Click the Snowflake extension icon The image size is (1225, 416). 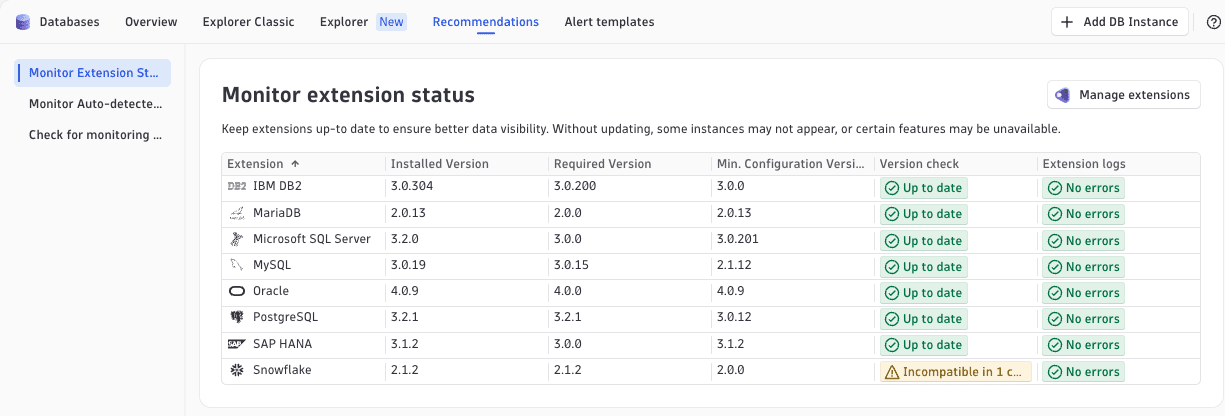pos(237,370)
